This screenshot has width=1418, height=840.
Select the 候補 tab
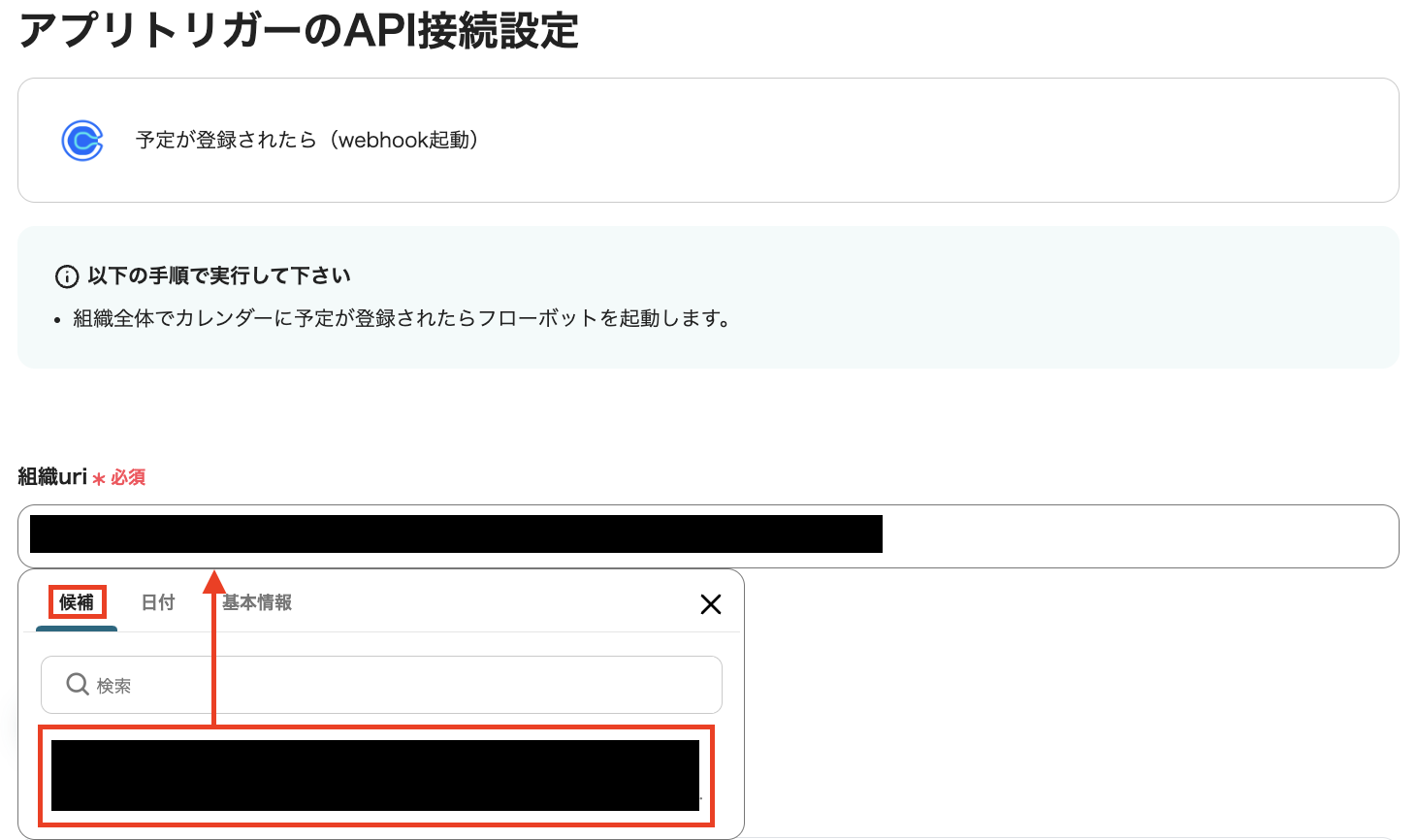click(77, 601)
